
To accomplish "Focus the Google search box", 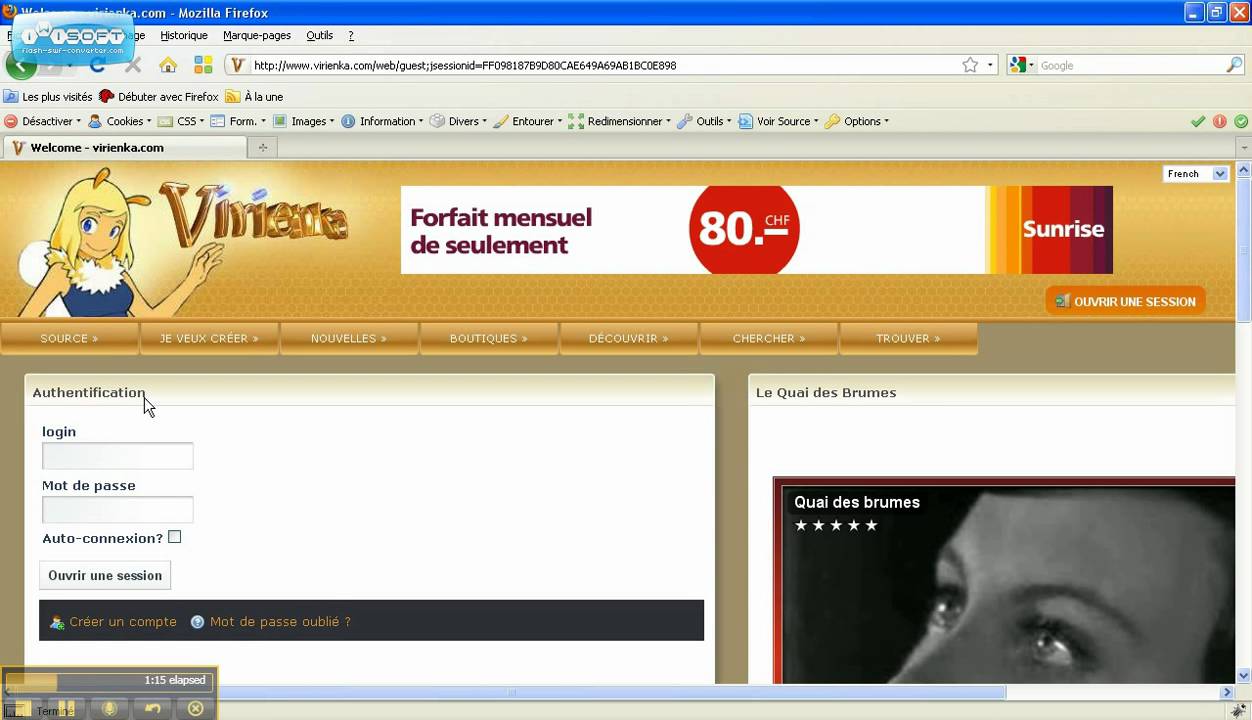I will [x=1130, y=65].
